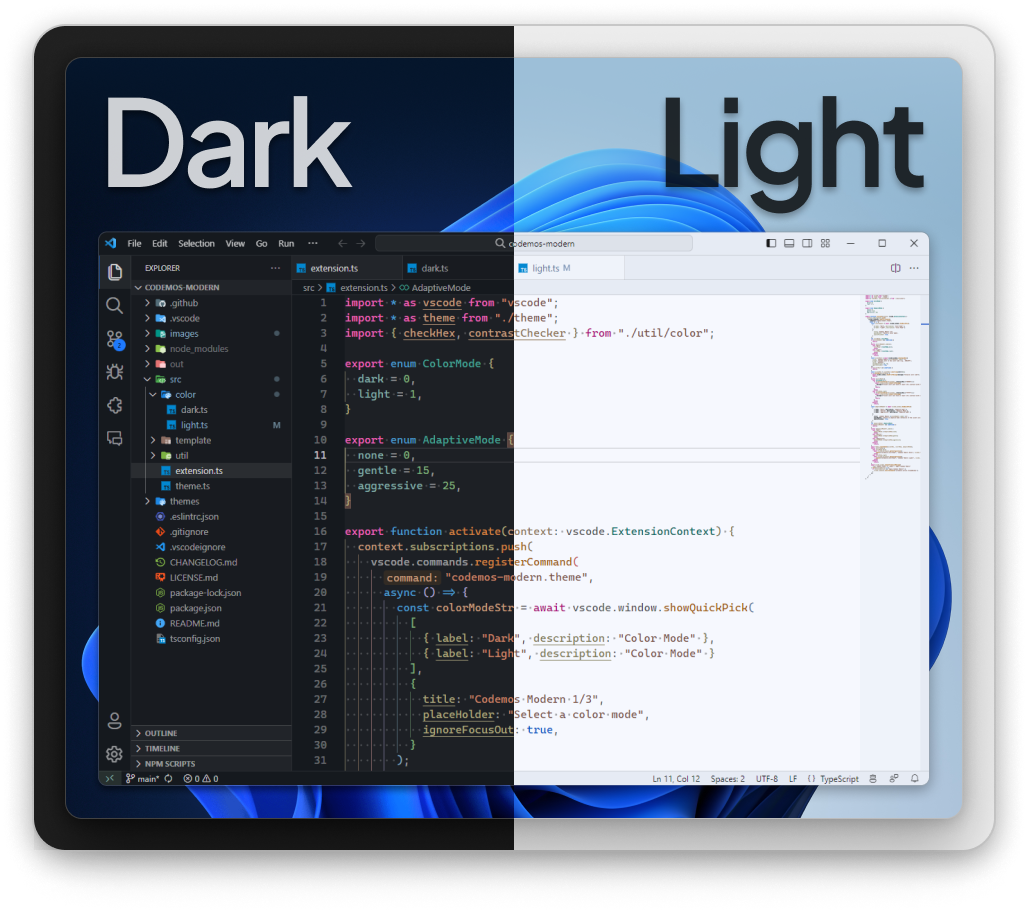The image size is (1028, 915).
Task: Open the Manage gear icon
Action: pyautogui.click(x=114, y=754)
